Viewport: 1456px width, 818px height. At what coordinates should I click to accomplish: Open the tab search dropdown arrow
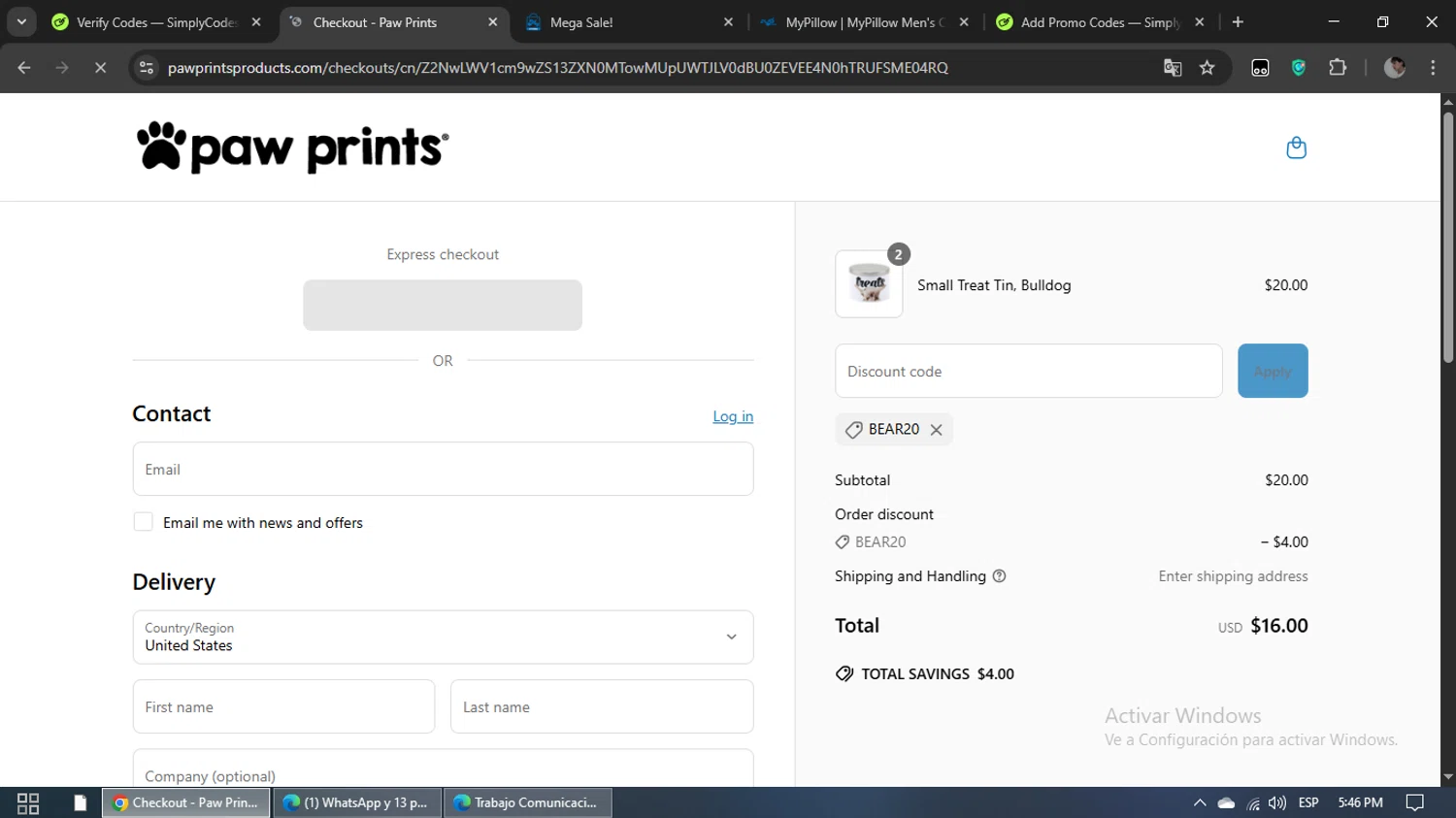21,21
